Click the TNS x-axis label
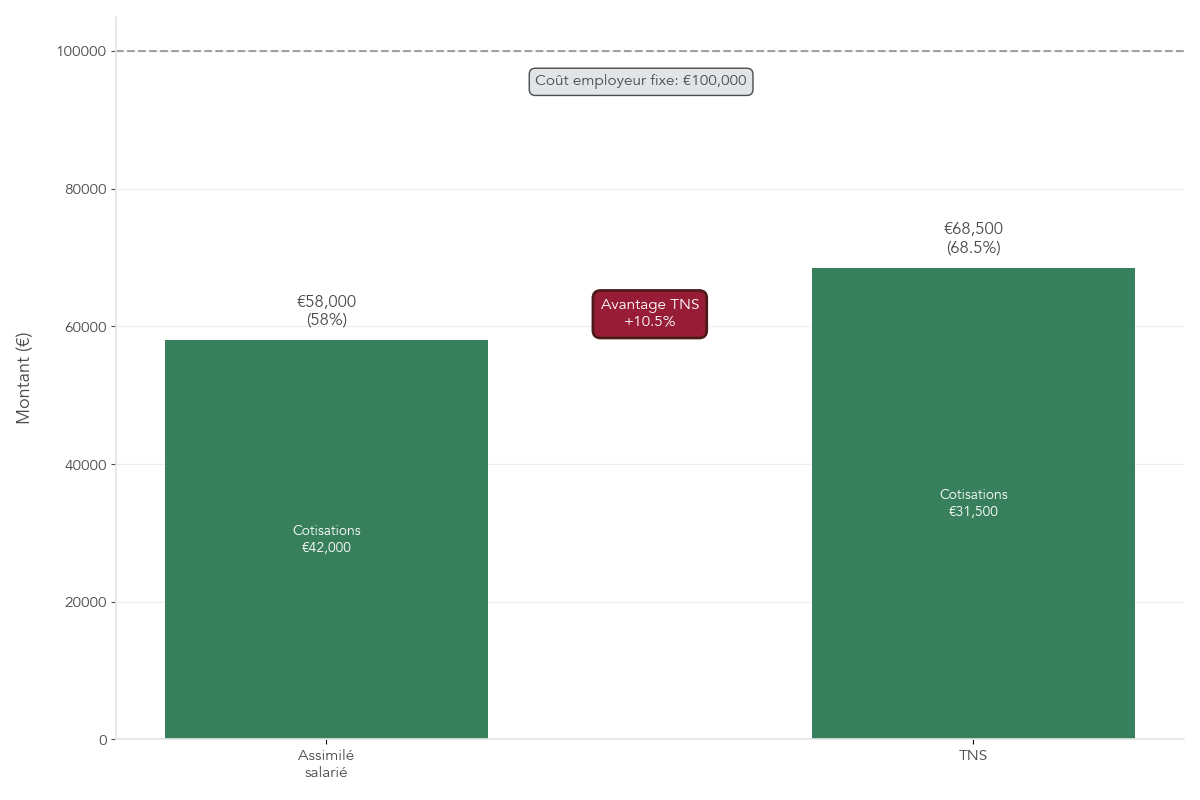 973,756
